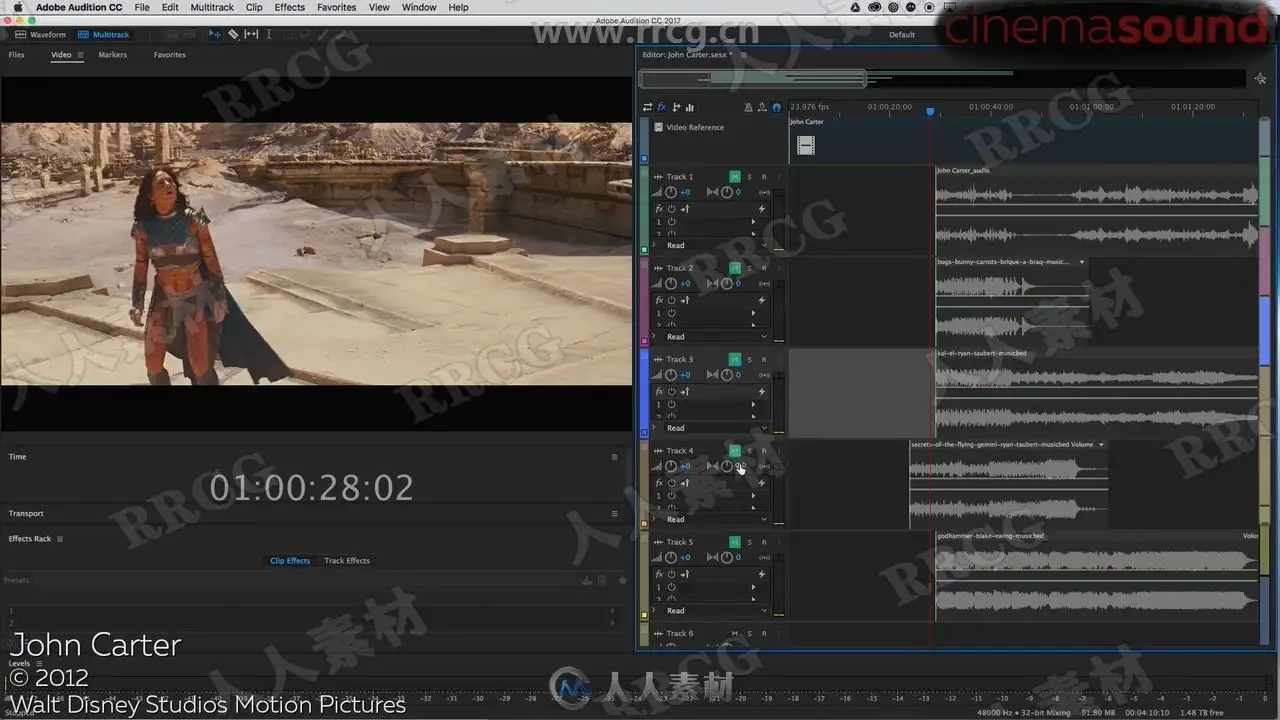The height and width of the screenshot is (720, 1280).
Task: Open the File menu
Action: click(x=142, y=7)
